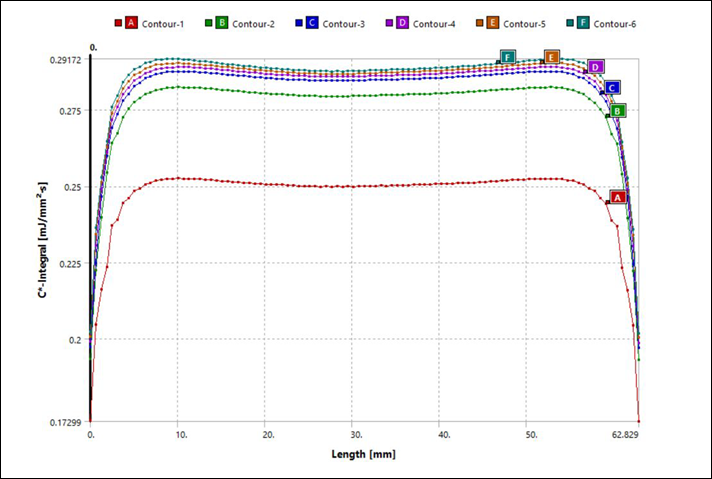
Task: Click curve tag B on the green curve
Action: click(x=618, y=111)
